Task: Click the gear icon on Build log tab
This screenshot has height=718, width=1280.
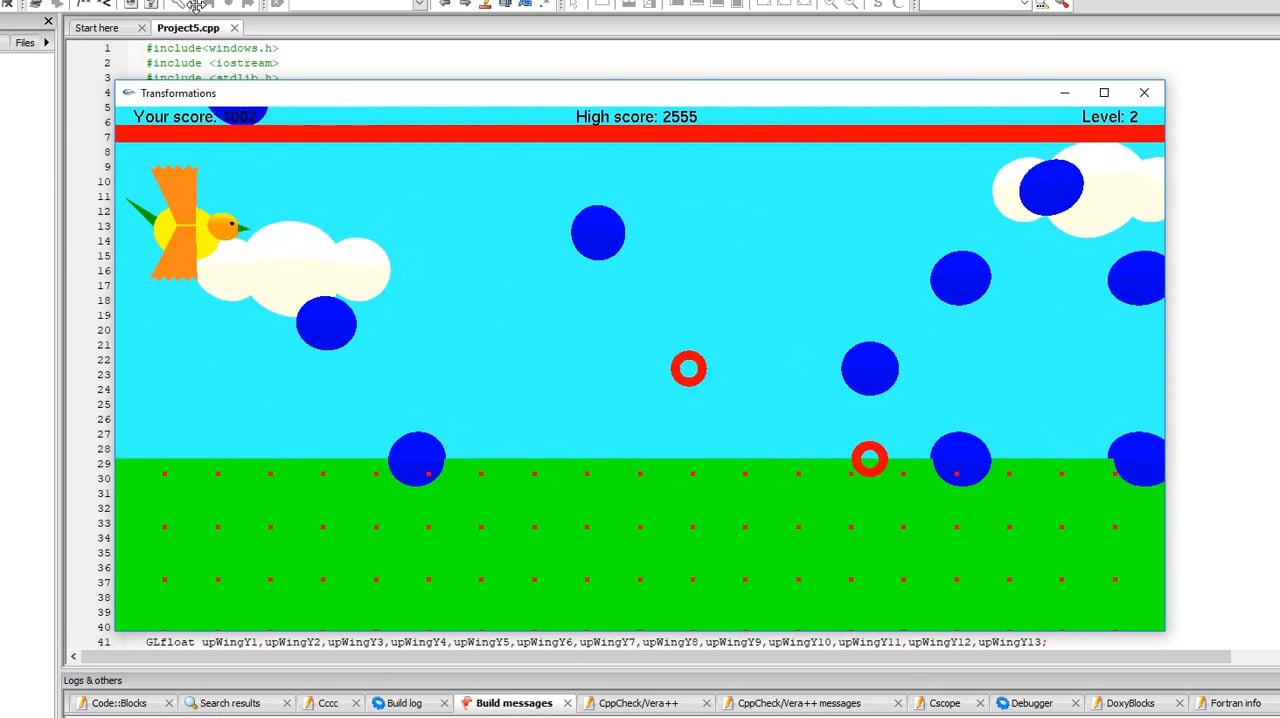Action: (378, 703)
